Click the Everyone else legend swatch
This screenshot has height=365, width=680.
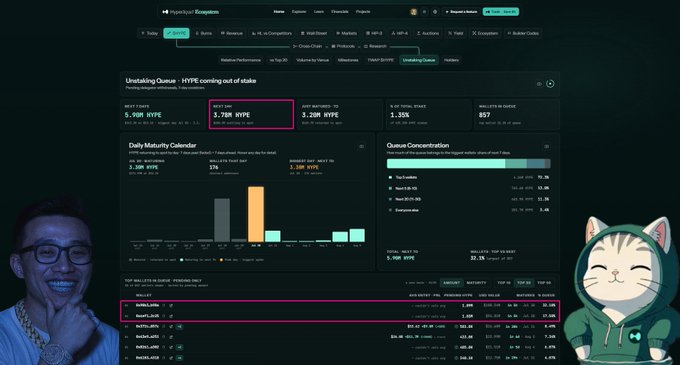click(390, 210)
